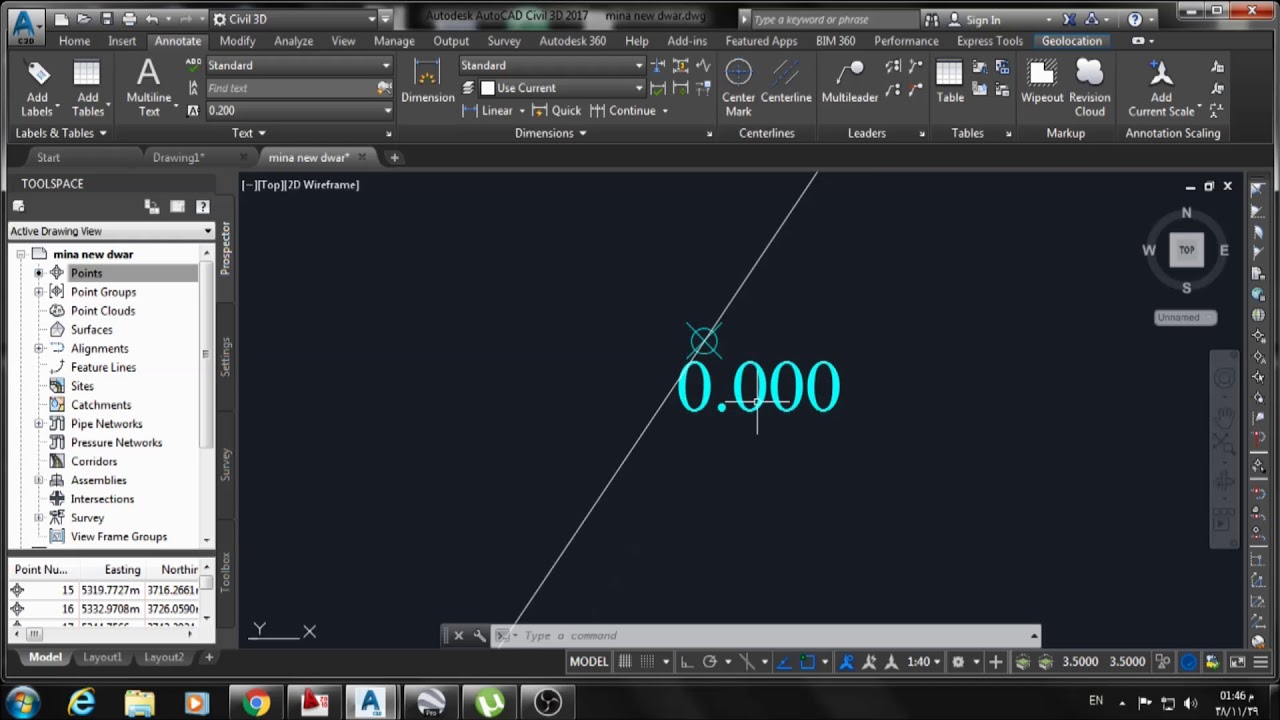Click the help icon in Toolspace
Image resolution: width=1280 pixels, height=720 pixels.
pyautogui.click(x=203, y=207)
